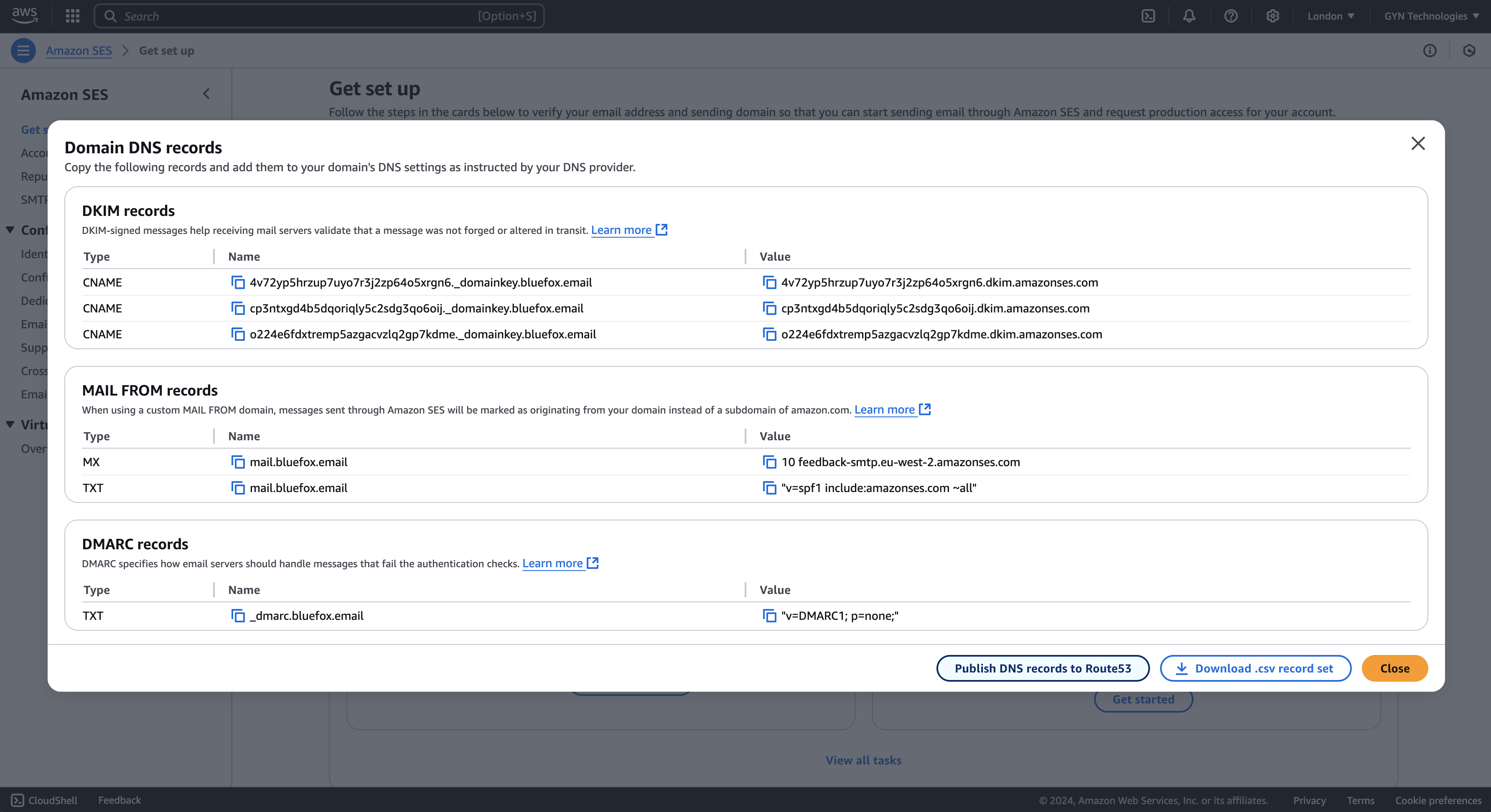Open the DMARC records Learn more link

[560, 564]
